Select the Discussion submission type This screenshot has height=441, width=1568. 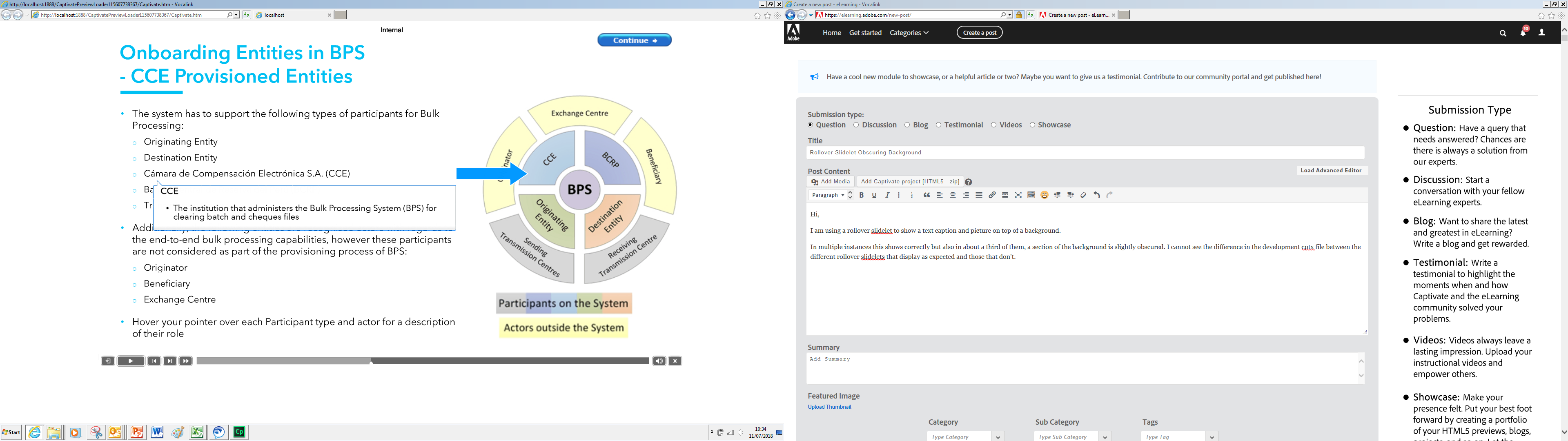(x=856, y=125)
